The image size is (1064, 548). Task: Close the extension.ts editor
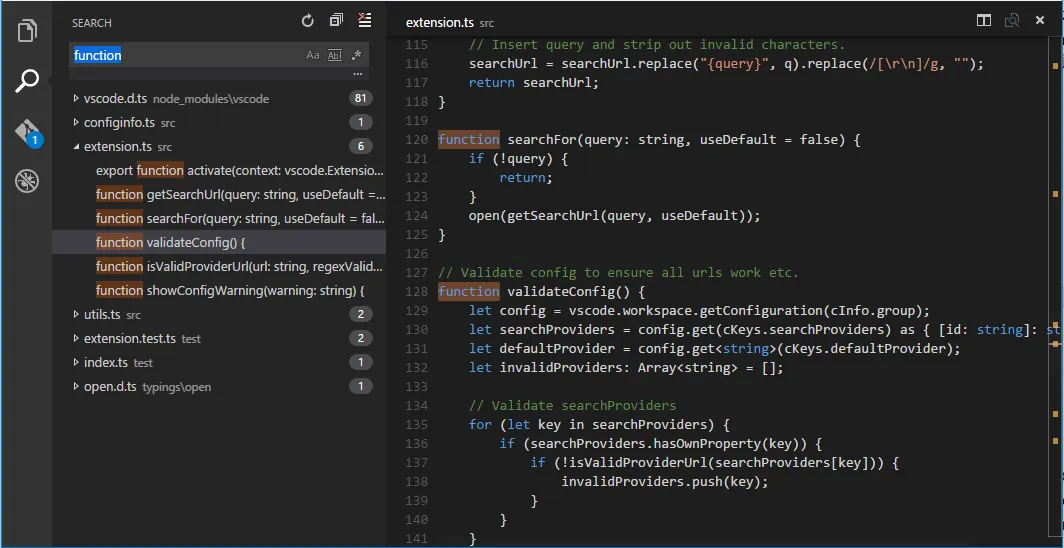pyautogui.click(x=1040, y=21)
